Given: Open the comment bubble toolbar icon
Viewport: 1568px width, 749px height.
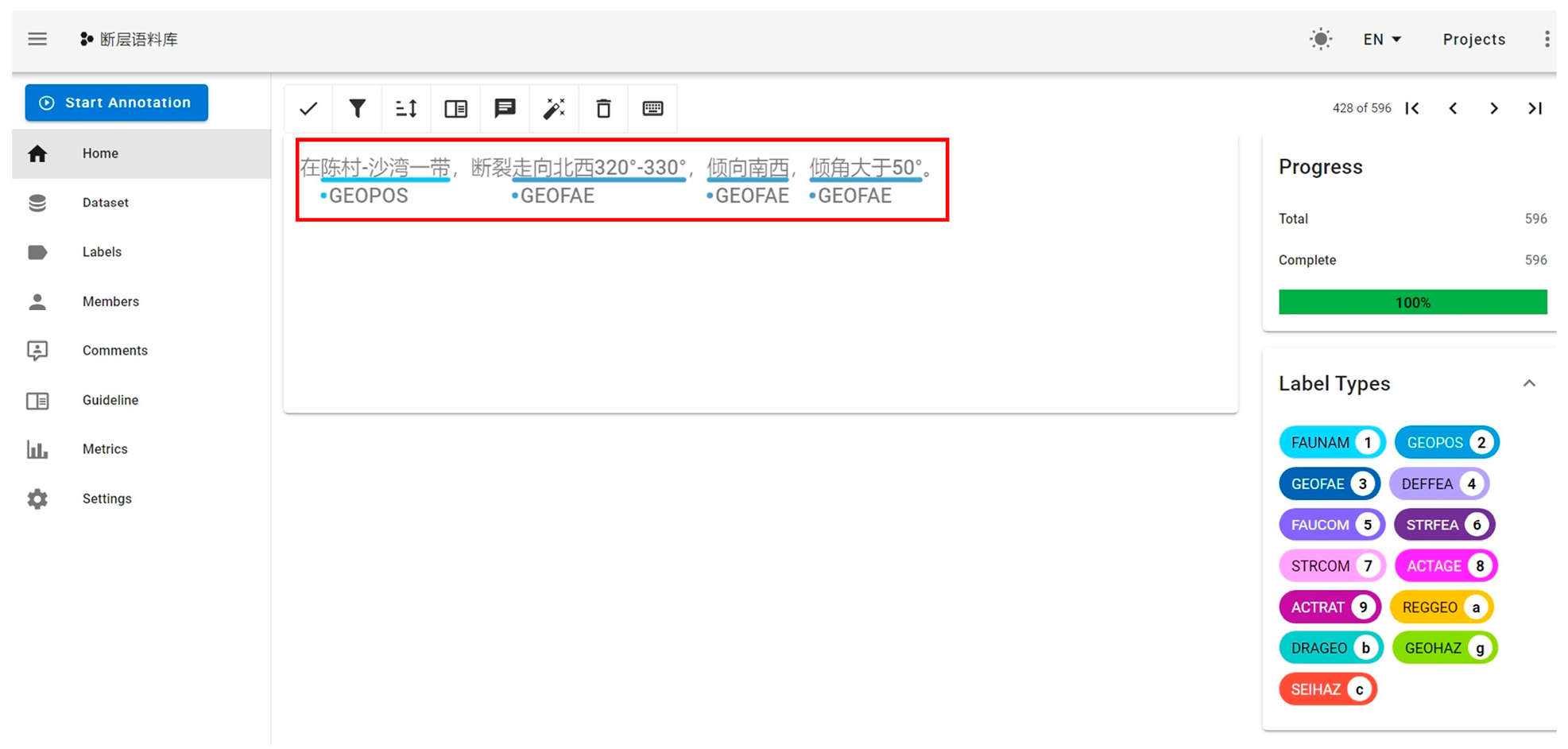Looking at the screenshot, I should tap(505, 108).
